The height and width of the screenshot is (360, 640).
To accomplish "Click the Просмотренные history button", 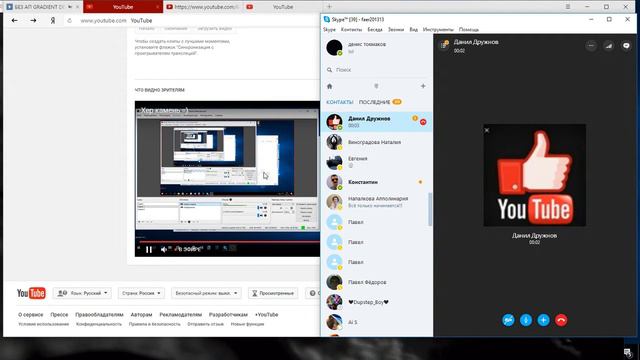I will (x=273, y=293).
